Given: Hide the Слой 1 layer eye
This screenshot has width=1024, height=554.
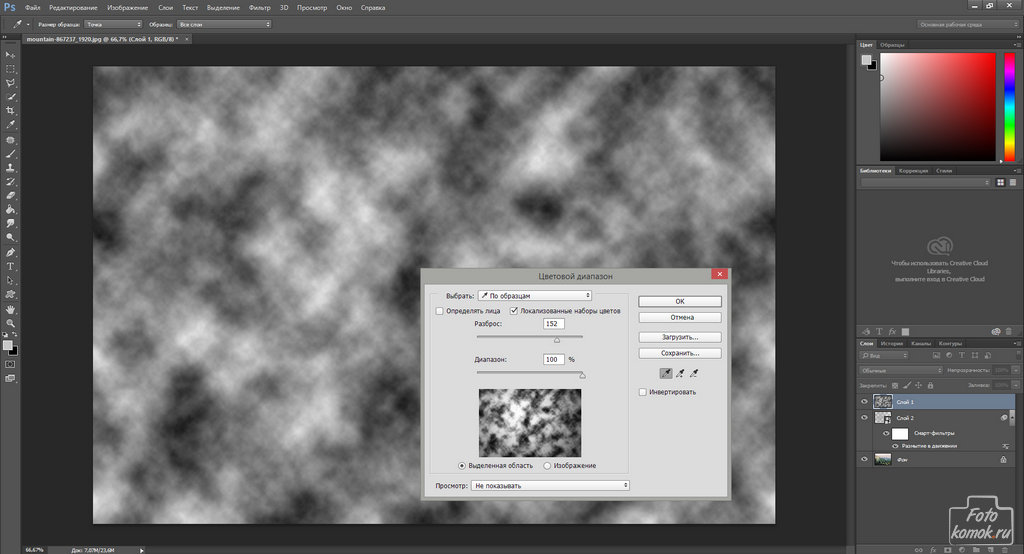Looking at the screenshot, I should click(x=864, y=402).
